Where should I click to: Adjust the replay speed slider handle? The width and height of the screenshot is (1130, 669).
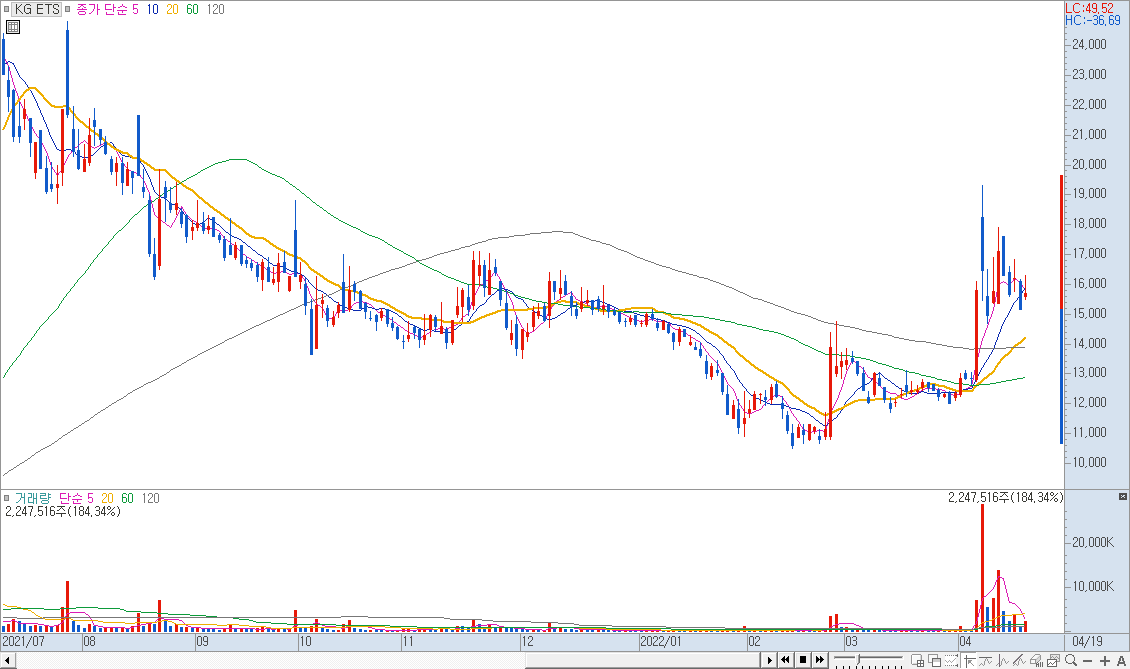[858, 660]
